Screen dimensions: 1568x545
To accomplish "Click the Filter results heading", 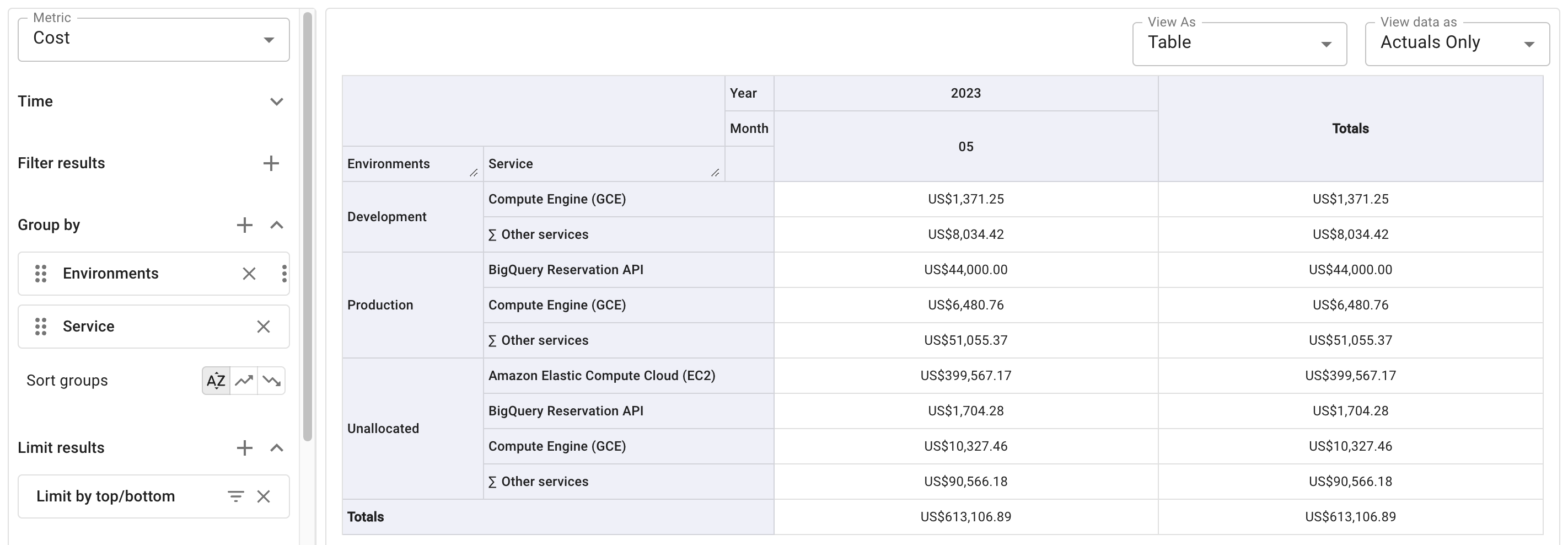I will (x=62, y=163).
